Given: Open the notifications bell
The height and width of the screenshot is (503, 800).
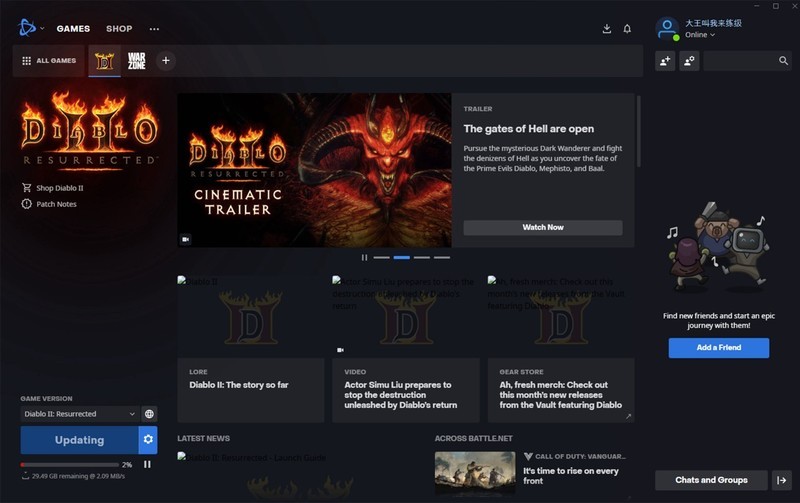Looking at the screenshot, I should pyautogui.click(x=627, y=29).
